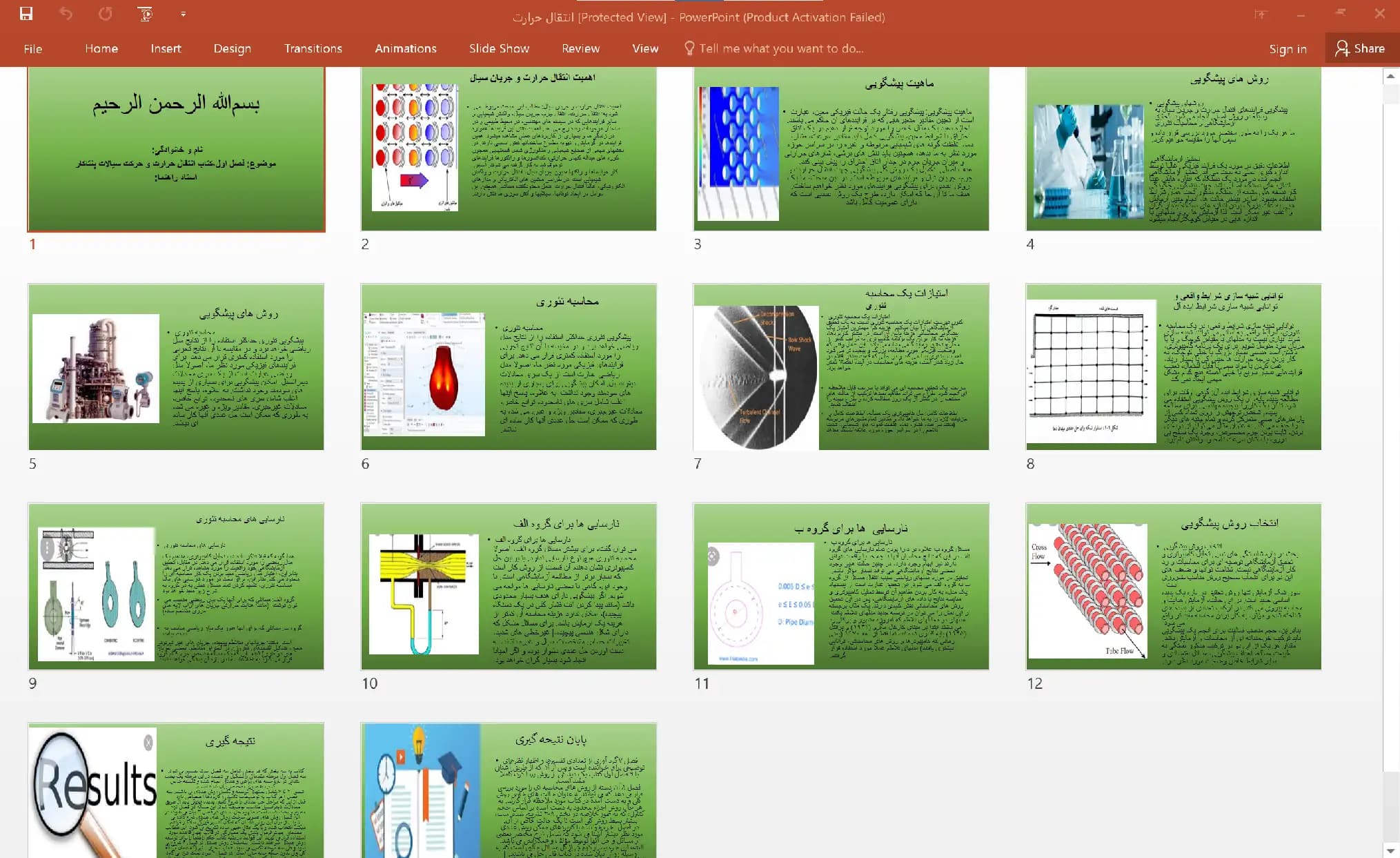Select slide 2 thumbnail

[x=509, y=148]
